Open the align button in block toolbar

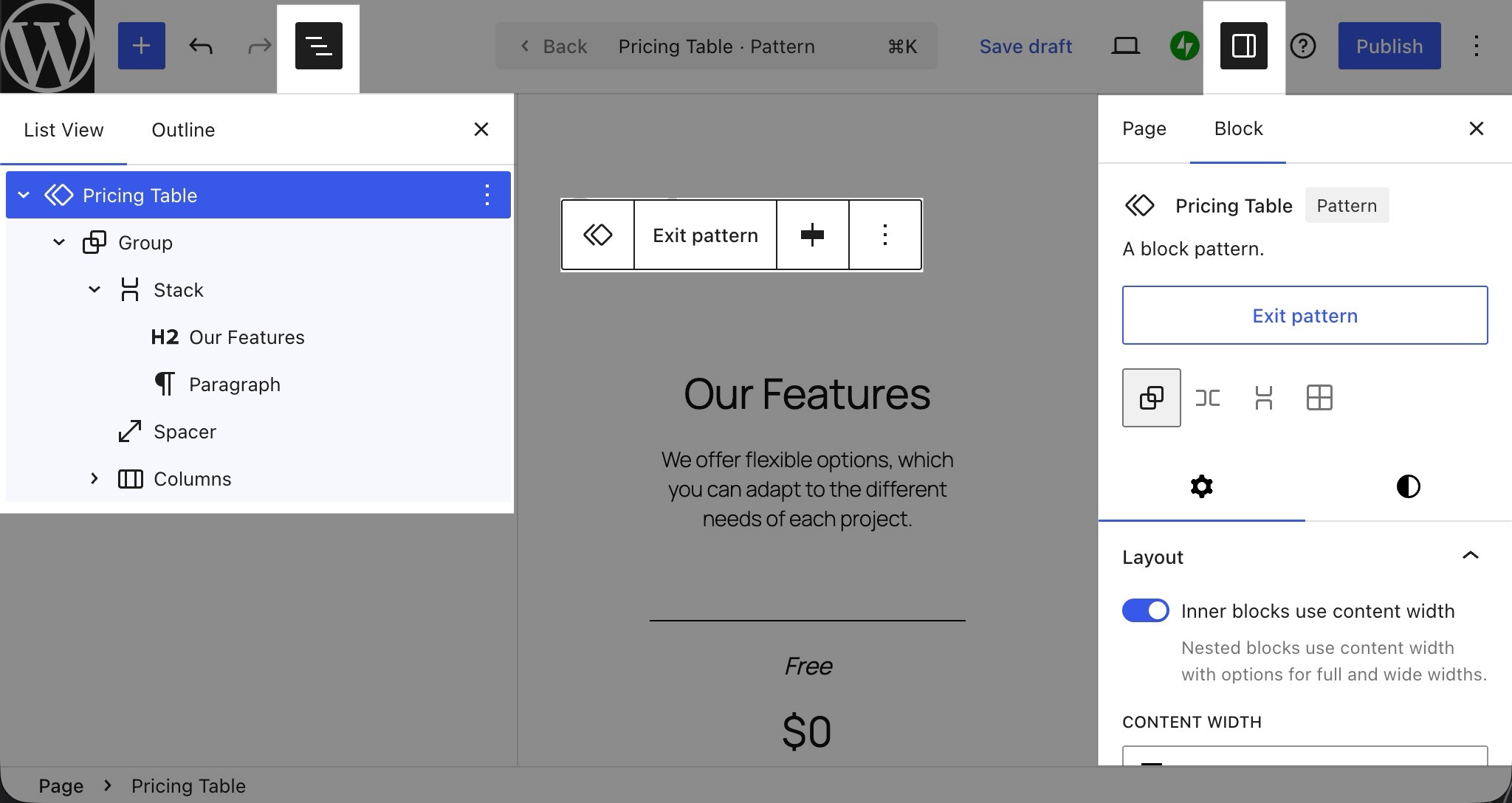812,235
